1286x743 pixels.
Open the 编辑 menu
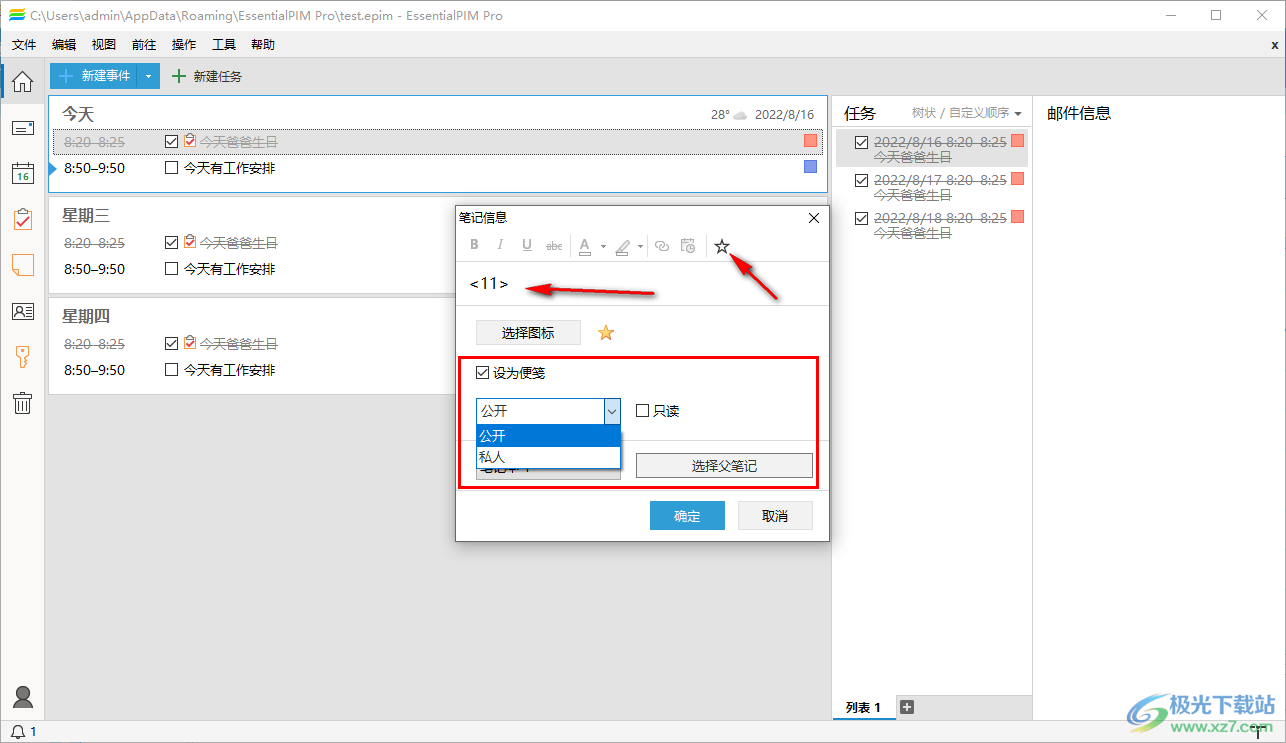[x=64, y=44]
